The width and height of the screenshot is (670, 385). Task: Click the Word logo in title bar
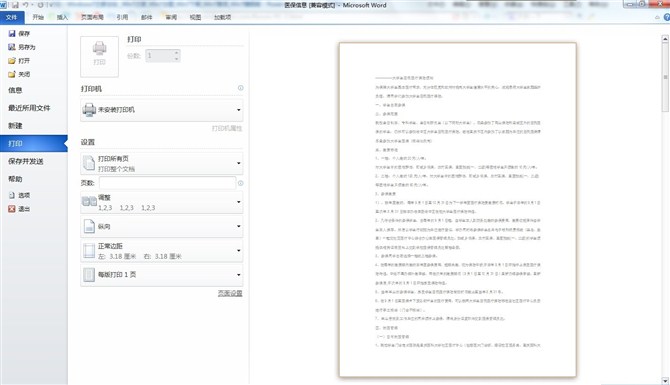click(x=3, y=5)
